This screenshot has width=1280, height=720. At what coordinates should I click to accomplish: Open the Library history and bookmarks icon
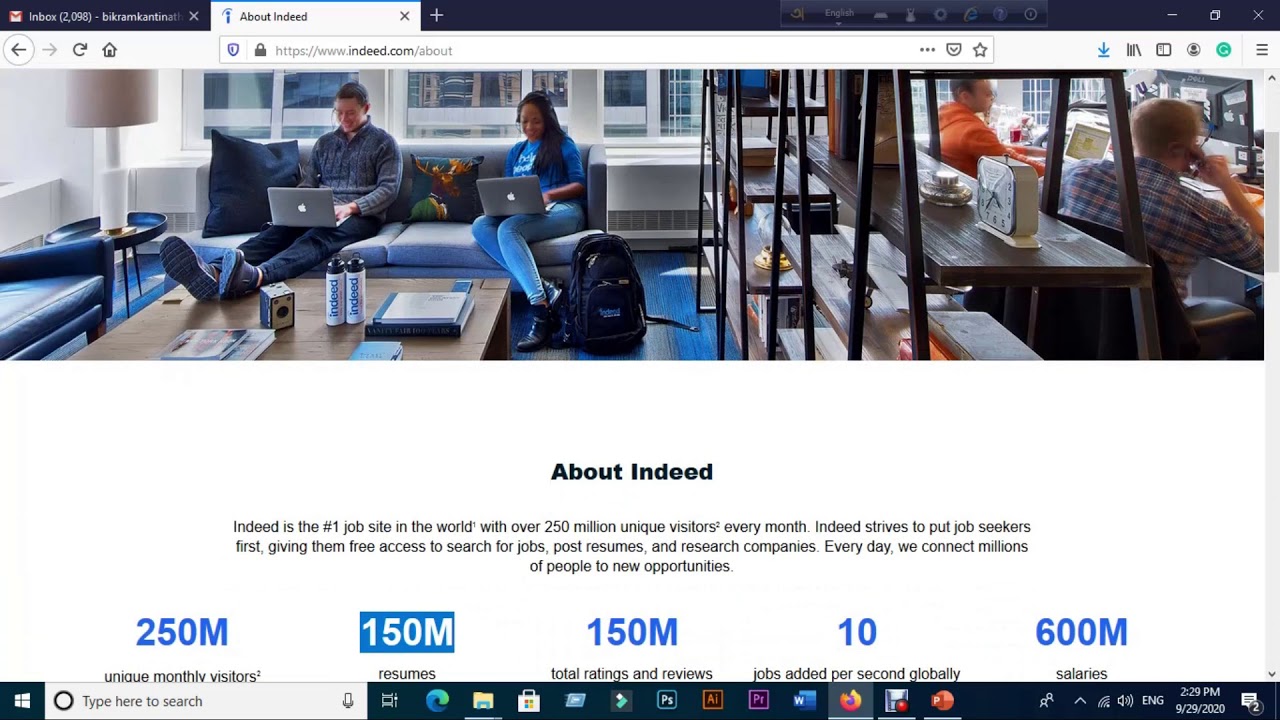coord(1133,50)
